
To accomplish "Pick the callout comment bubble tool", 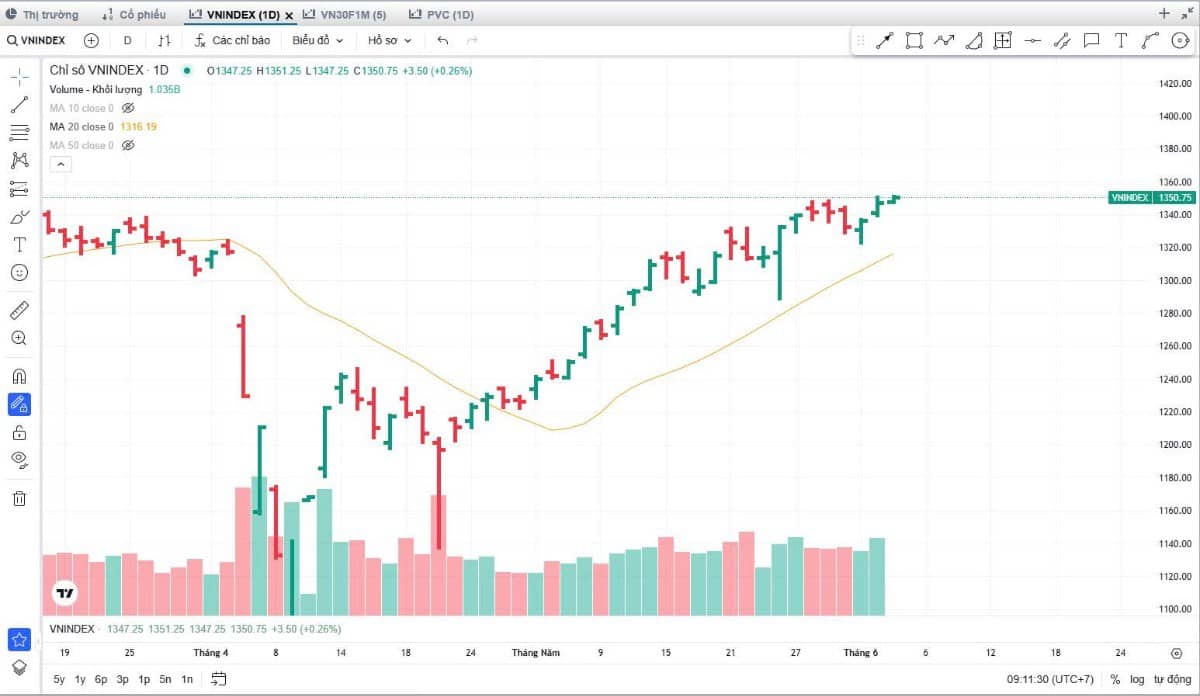I will point(1092,41).
